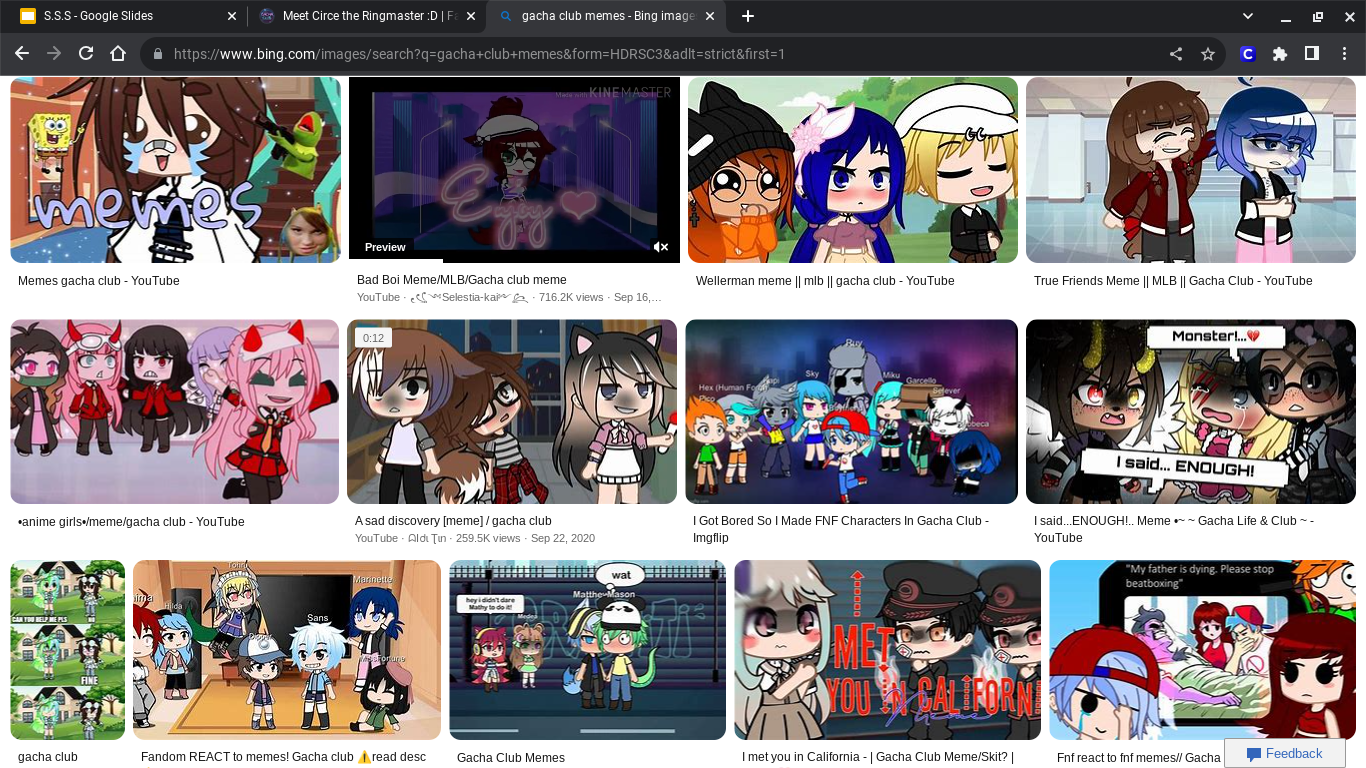The image size is (1366, 768).
Task: Close the Meet Circe the Ringmaster tab
Action: coord(471,16)
